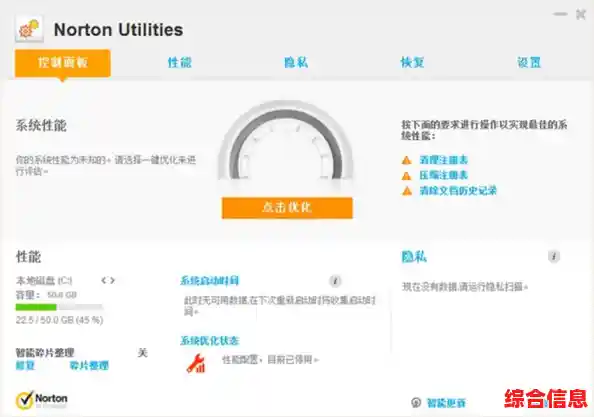Viewport: 594px width, 417px height.
Task: Open the 设置 tab
Action: click(x=529, y=62)
